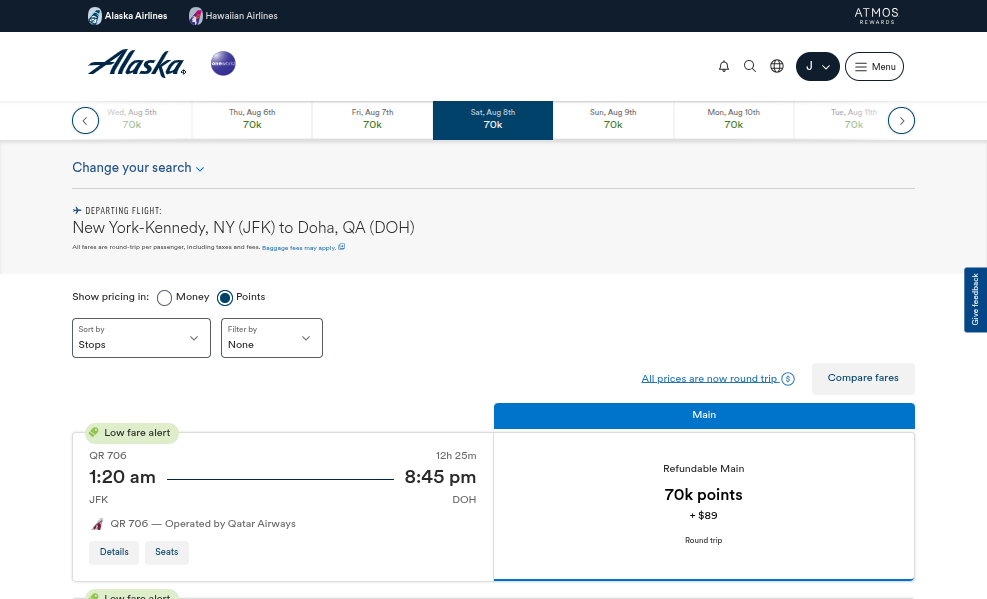Click the departing flight airplane icon
Viewport: 987px width, 599px height.
(77, 210)
